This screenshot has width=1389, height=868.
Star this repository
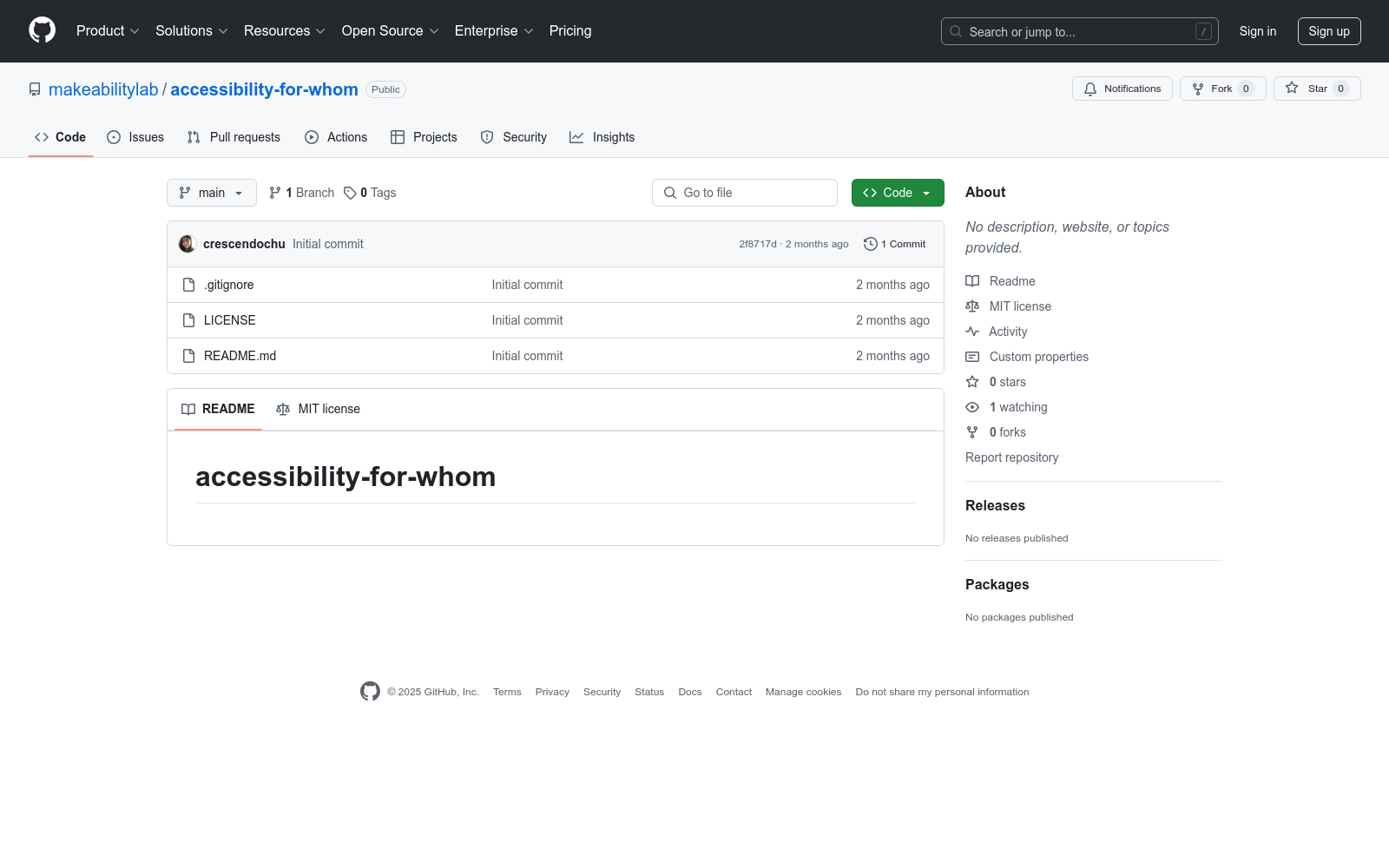[1316, 89]
